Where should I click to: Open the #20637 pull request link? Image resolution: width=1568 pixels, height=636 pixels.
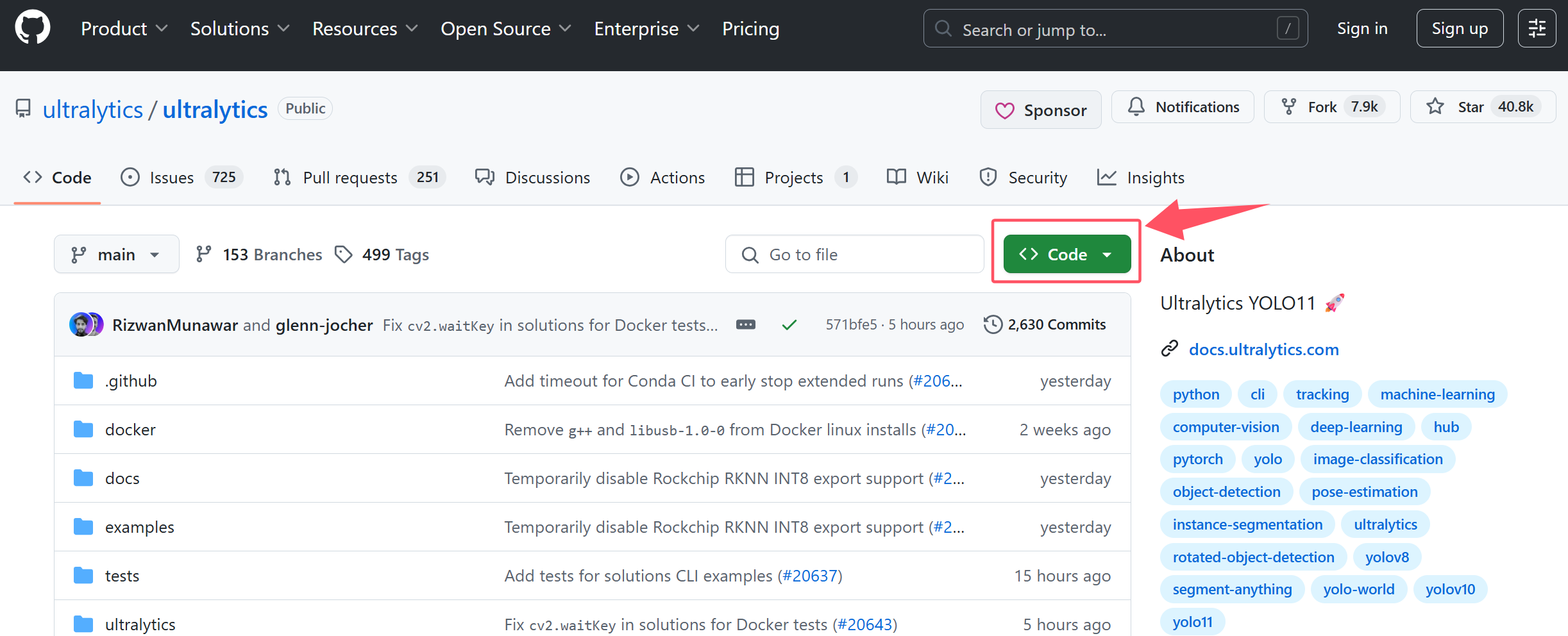(x=810, y=576)
